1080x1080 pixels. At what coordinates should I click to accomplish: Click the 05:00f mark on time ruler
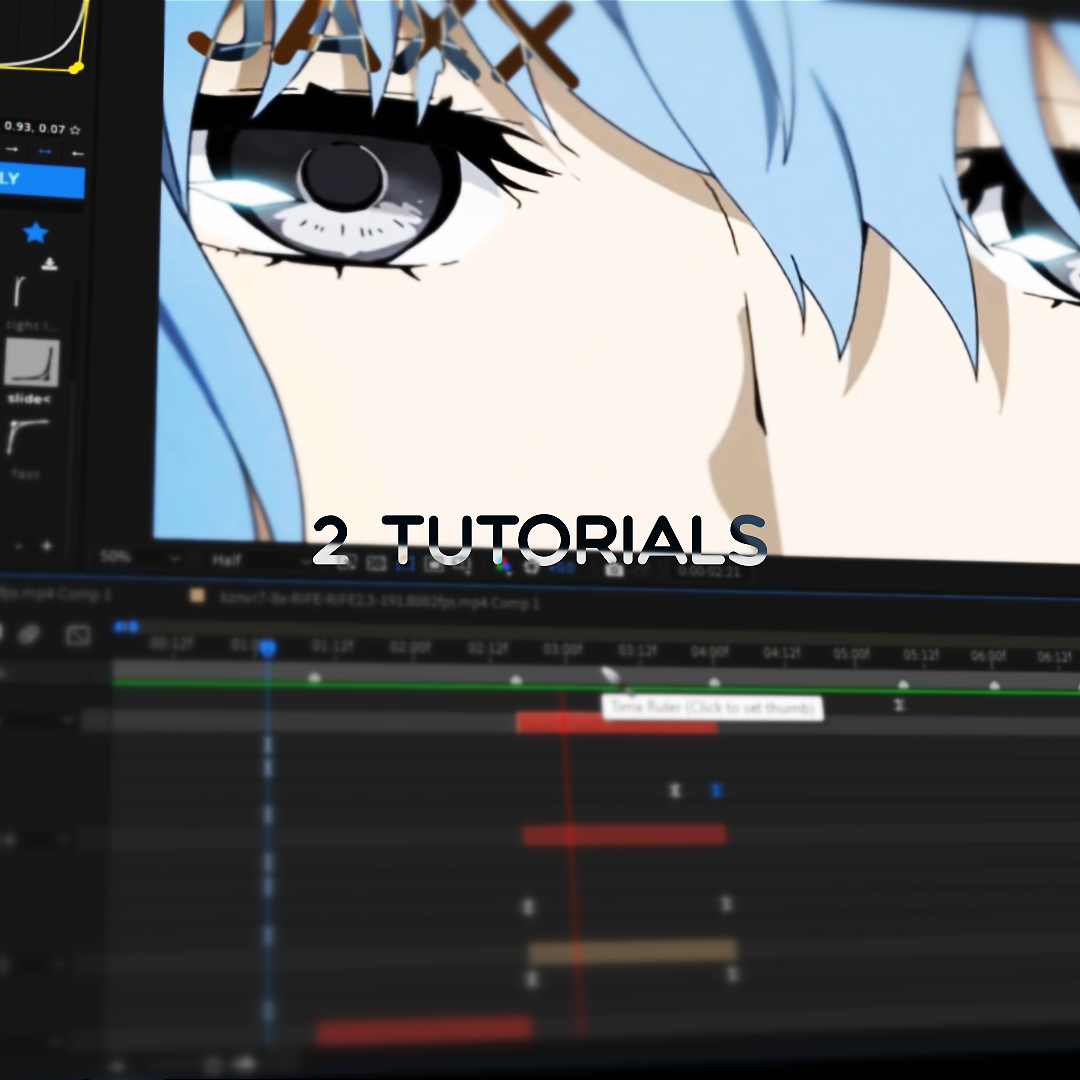[851, 653]
